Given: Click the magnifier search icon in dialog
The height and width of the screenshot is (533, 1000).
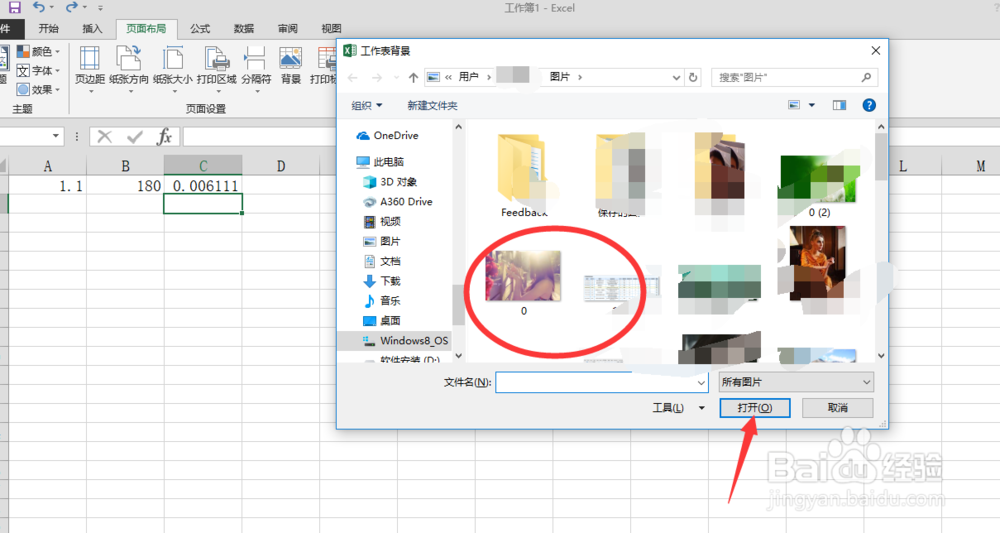Looking at the screenshot, I should pyautogui.click(x=866, y=77).
